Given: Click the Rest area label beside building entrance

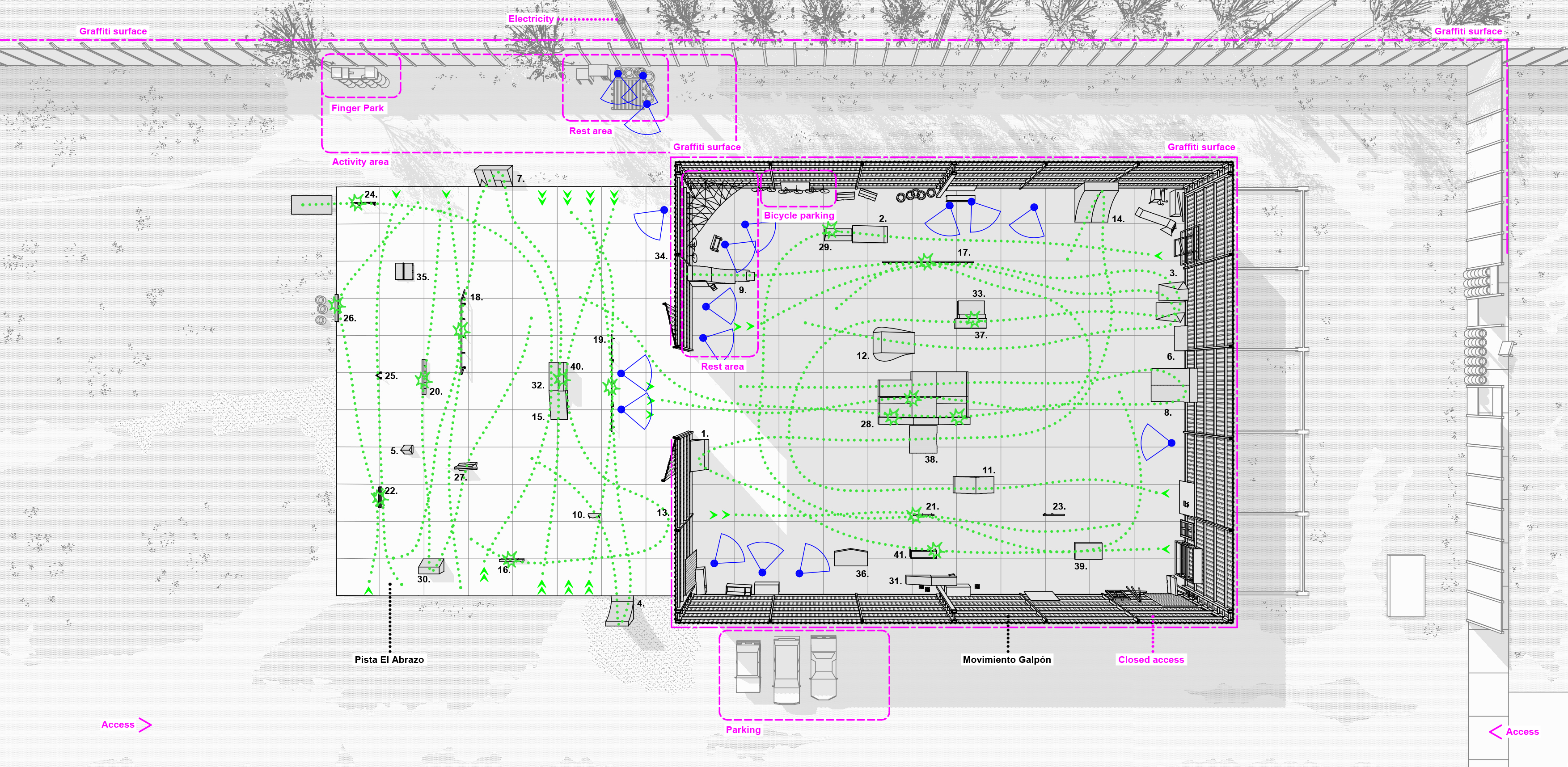Looking at the screenshot, I should (x=722, y=367).
